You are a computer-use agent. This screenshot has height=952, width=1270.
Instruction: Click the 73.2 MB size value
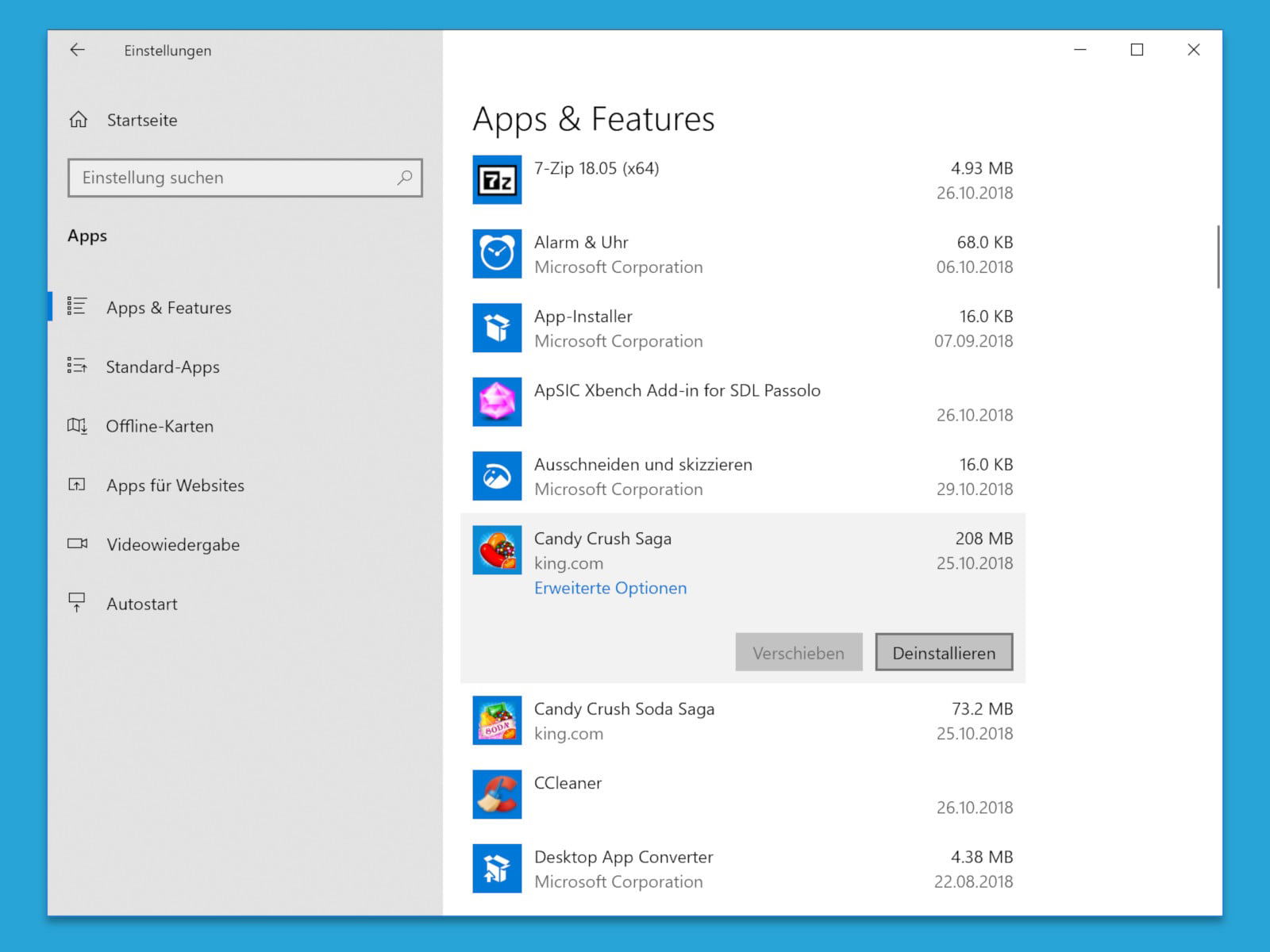click(983, 709)
